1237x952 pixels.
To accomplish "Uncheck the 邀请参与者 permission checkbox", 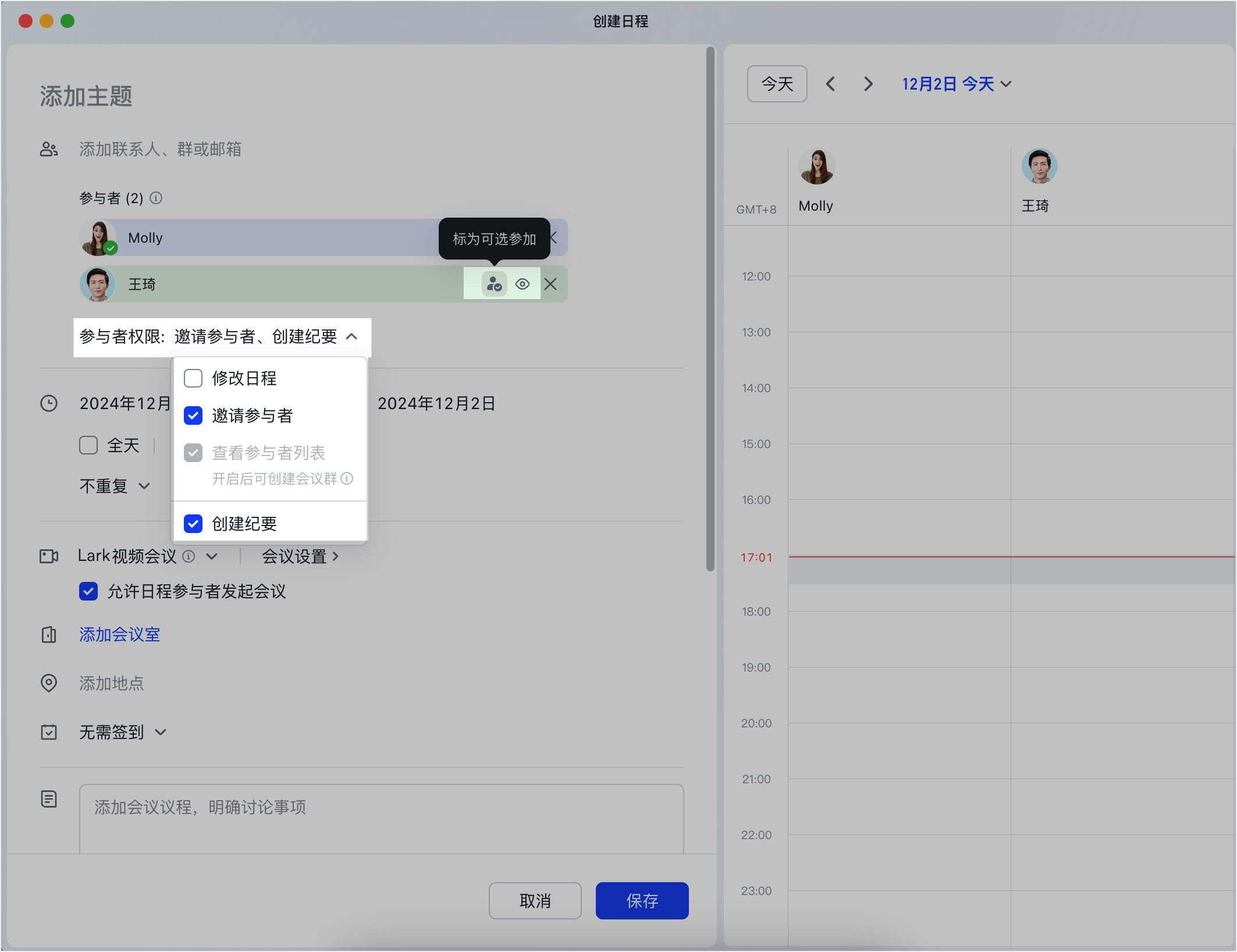I will pyautogui.click(x=193, y=415).
